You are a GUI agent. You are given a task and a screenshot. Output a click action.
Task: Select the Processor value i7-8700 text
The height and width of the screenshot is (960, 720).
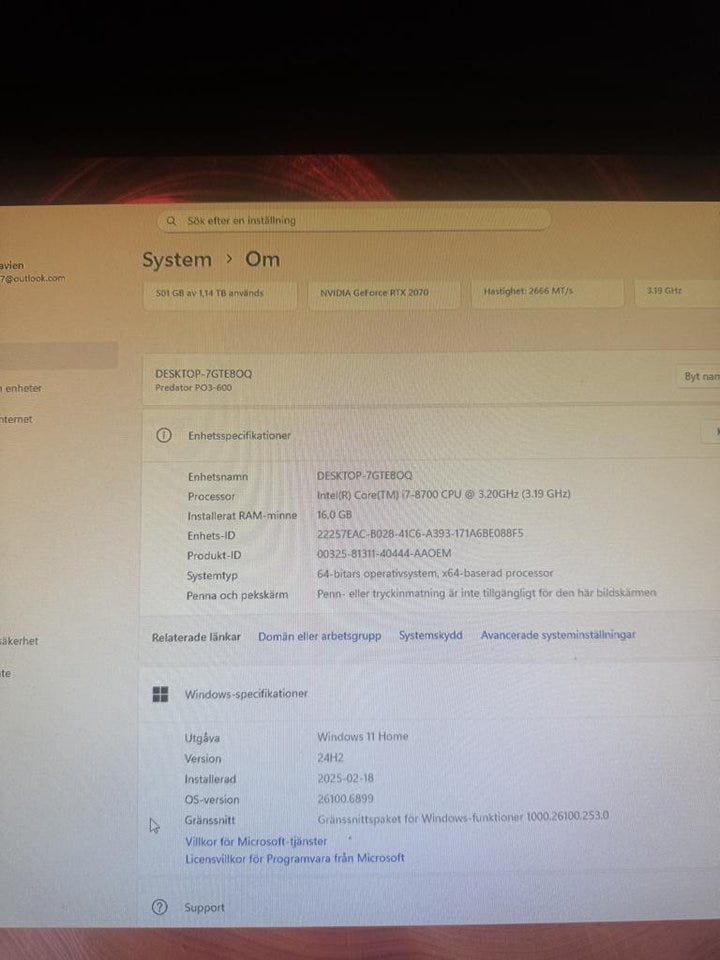click(x=443, y=493)
